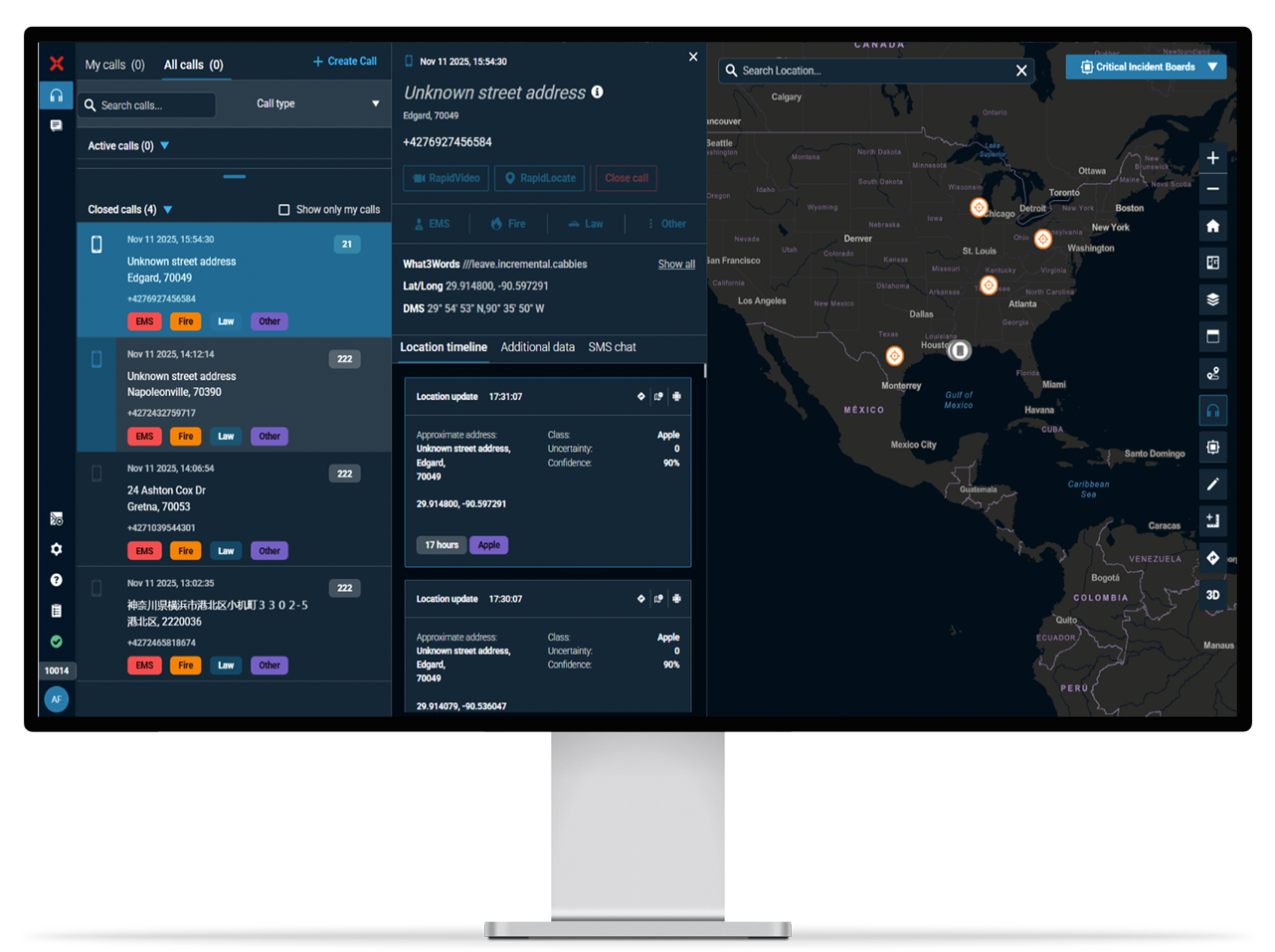The width and height of the screenshot is (1275, 952).
Task: Open the Call type dropdown
Action: [318, 103]
